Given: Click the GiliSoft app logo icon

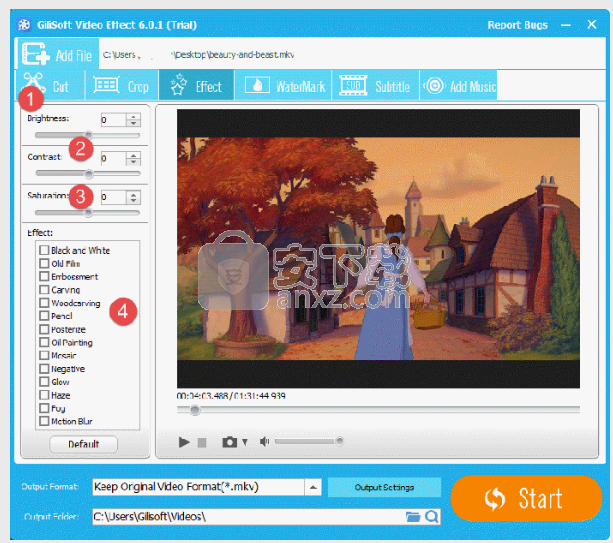Looking at the screenshot, I should click(24, 25).
